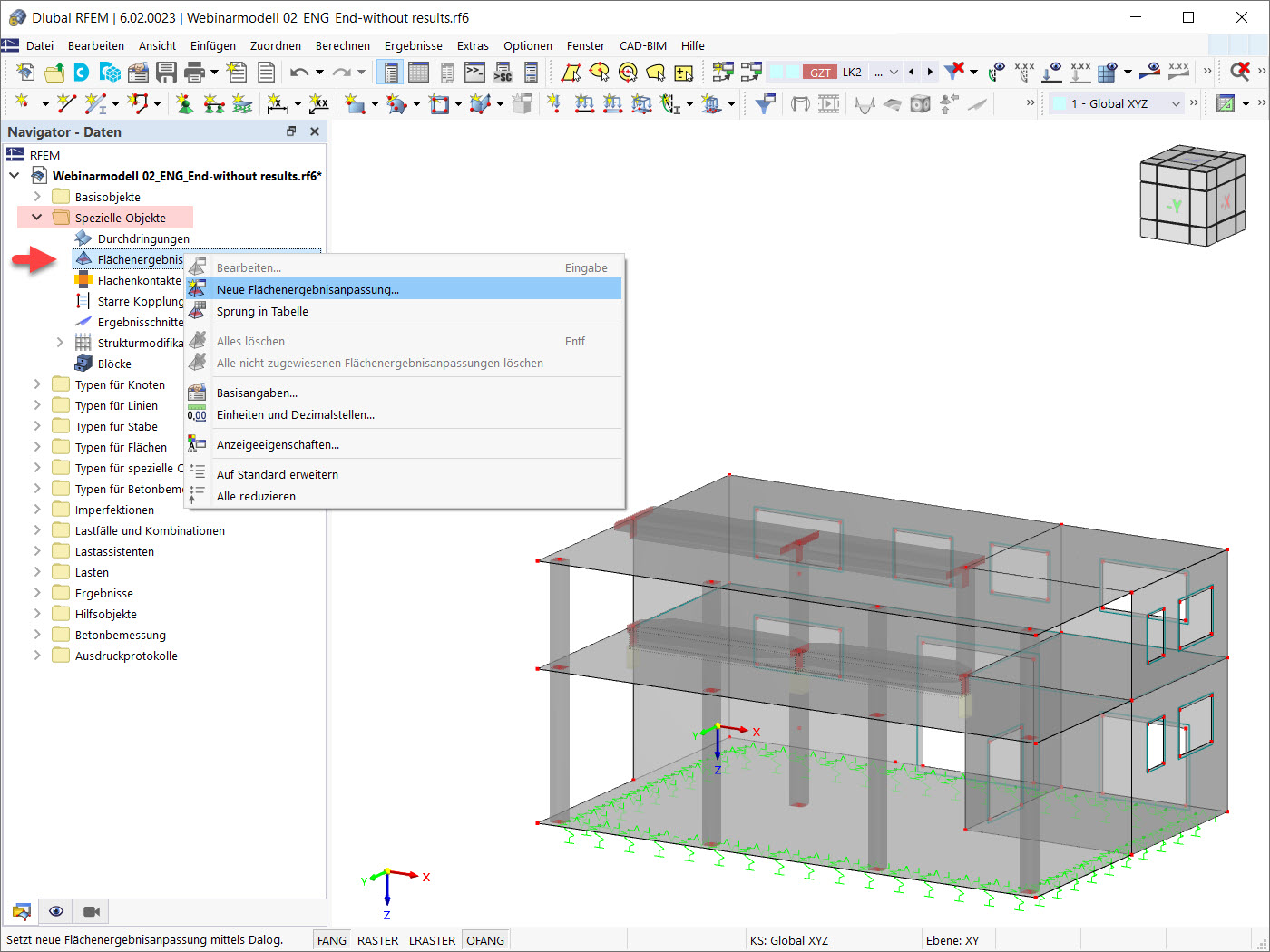
Task: Click the New Rectangular Surface icon
Action: tap(355, 104)
